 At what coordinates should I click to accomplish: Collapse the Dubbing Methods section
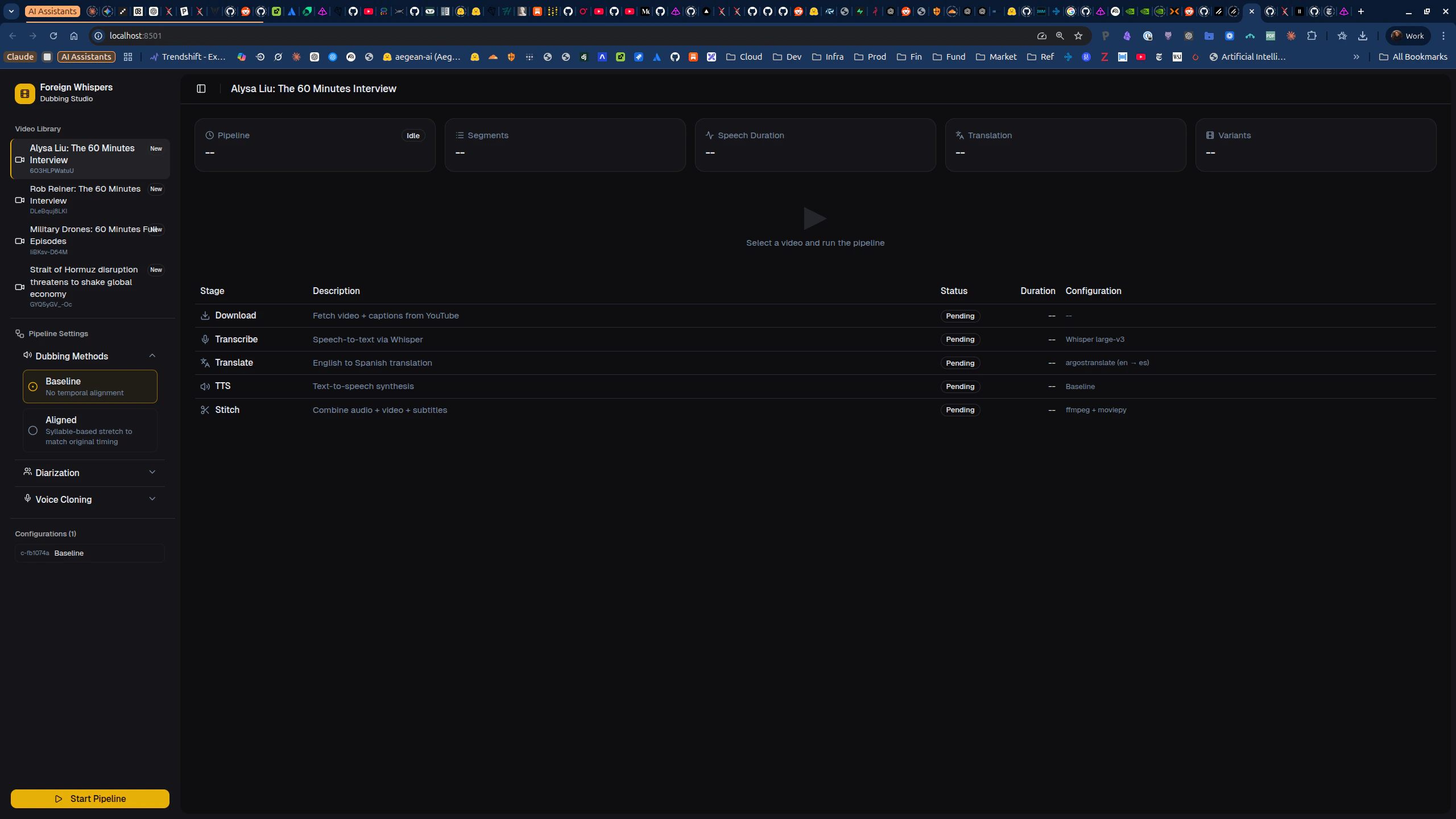pyautogui.click(x=152, y=356)
